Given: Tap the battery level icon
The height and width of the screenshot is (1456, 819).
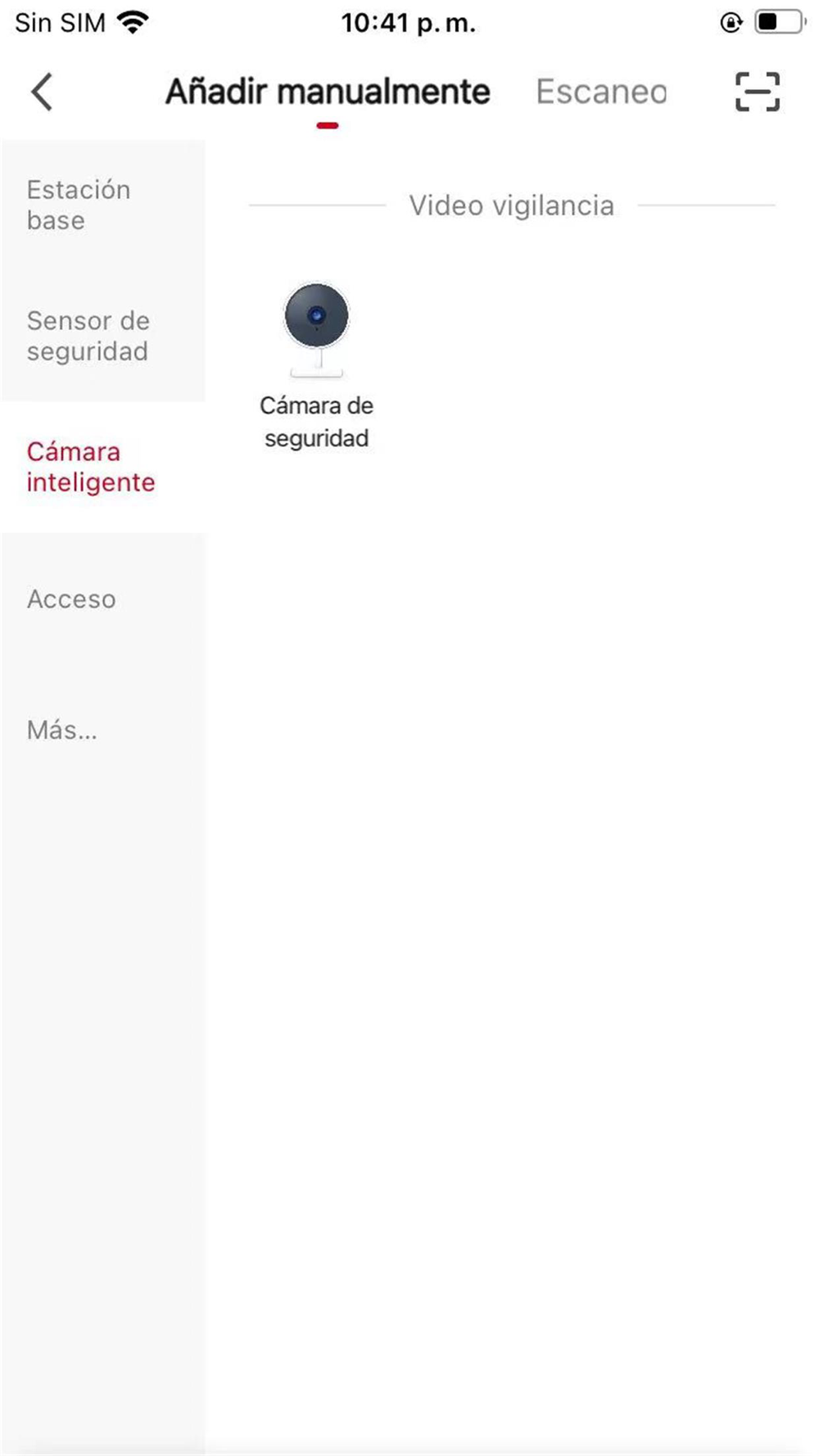Looking at the screenshot, I should (x=779, y=22).
